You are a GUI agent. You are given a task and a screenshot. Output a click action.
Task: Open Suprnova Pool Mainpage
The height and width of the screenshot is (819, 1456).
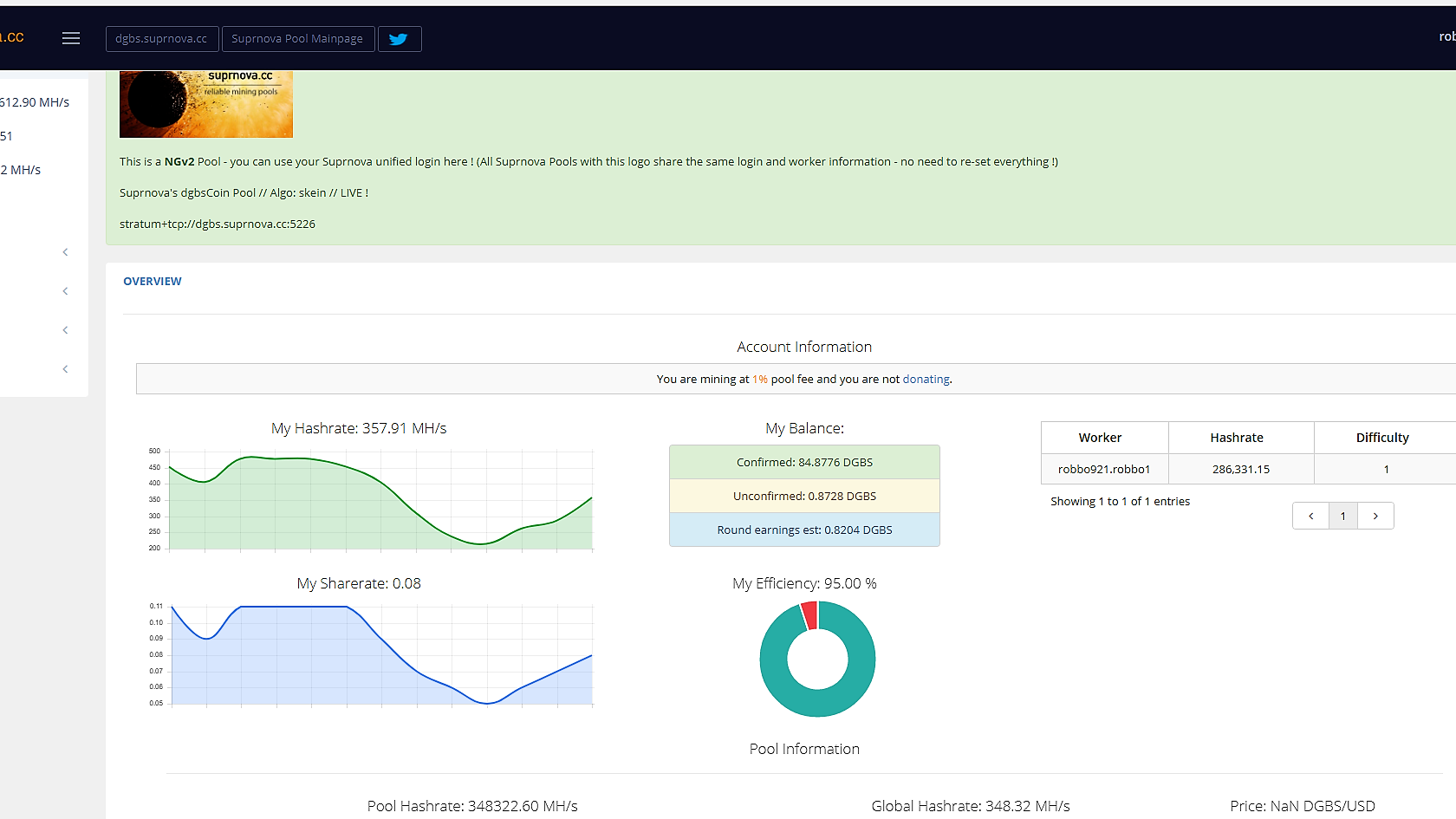(x=297, y=39)
